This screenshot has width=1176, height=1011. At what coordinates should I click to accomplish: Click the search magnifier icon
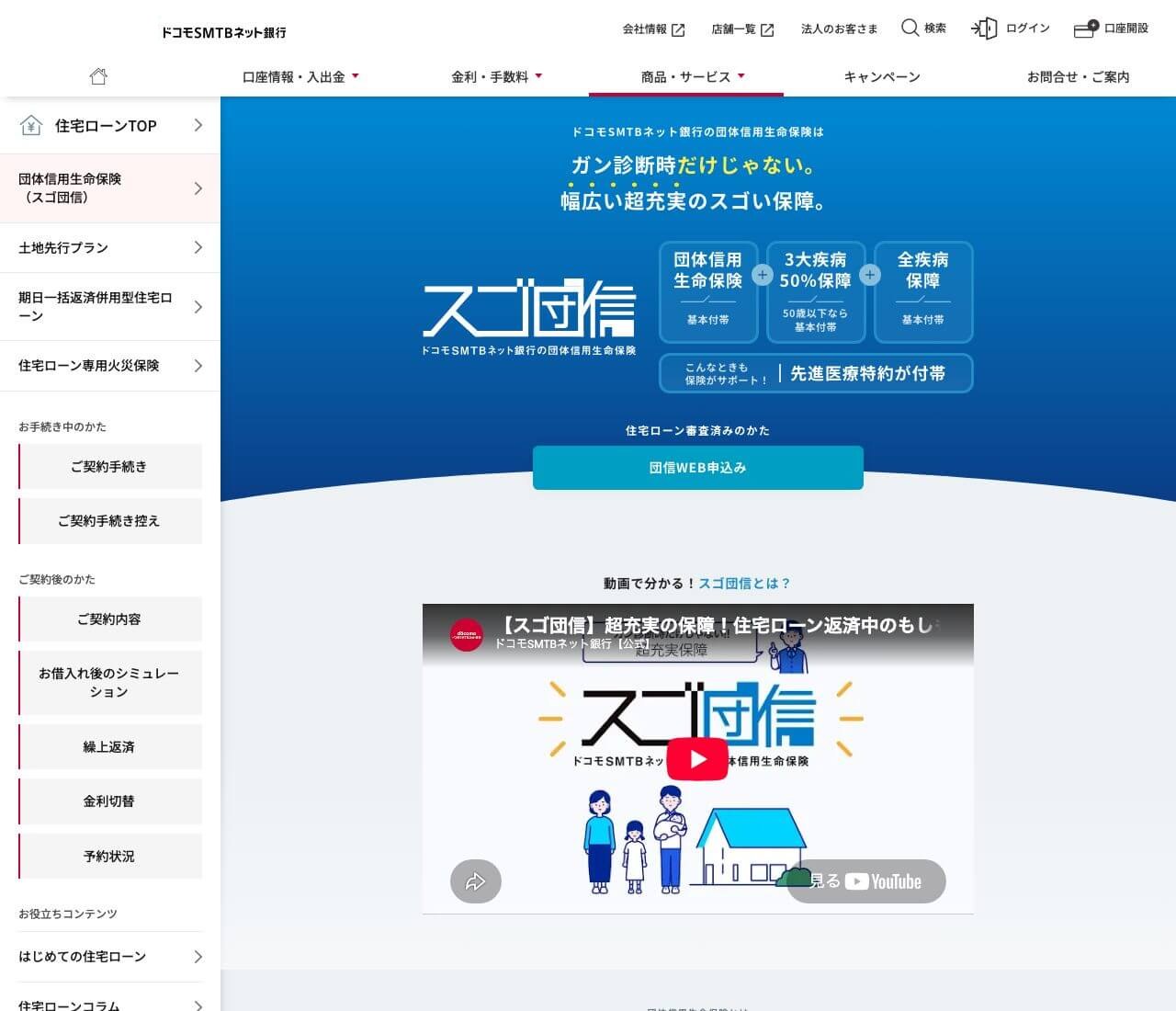[x=910, y=28]
